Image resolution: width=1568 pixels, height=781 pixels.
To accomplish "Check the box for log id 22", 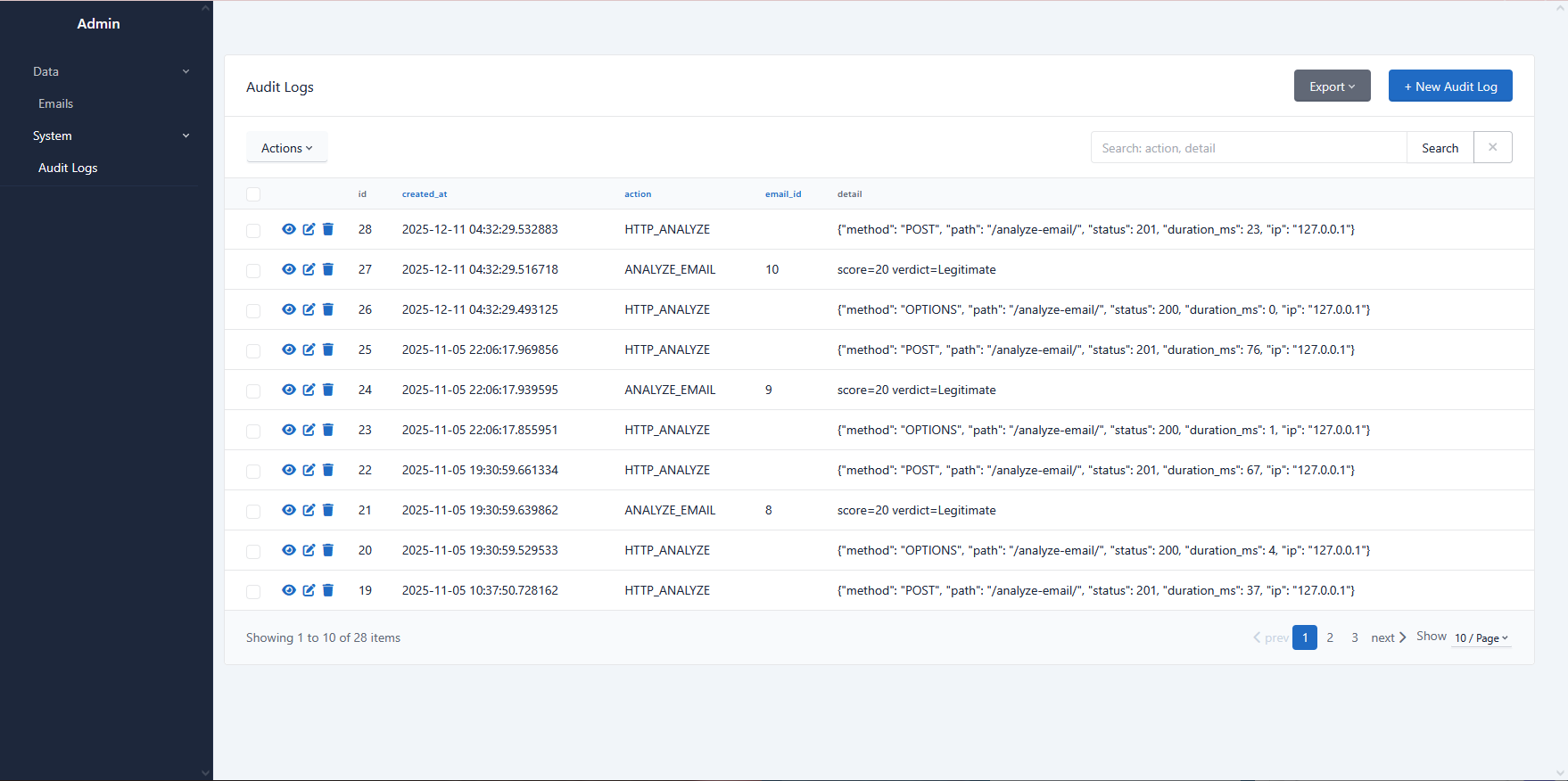I will (x=253, y=472).
